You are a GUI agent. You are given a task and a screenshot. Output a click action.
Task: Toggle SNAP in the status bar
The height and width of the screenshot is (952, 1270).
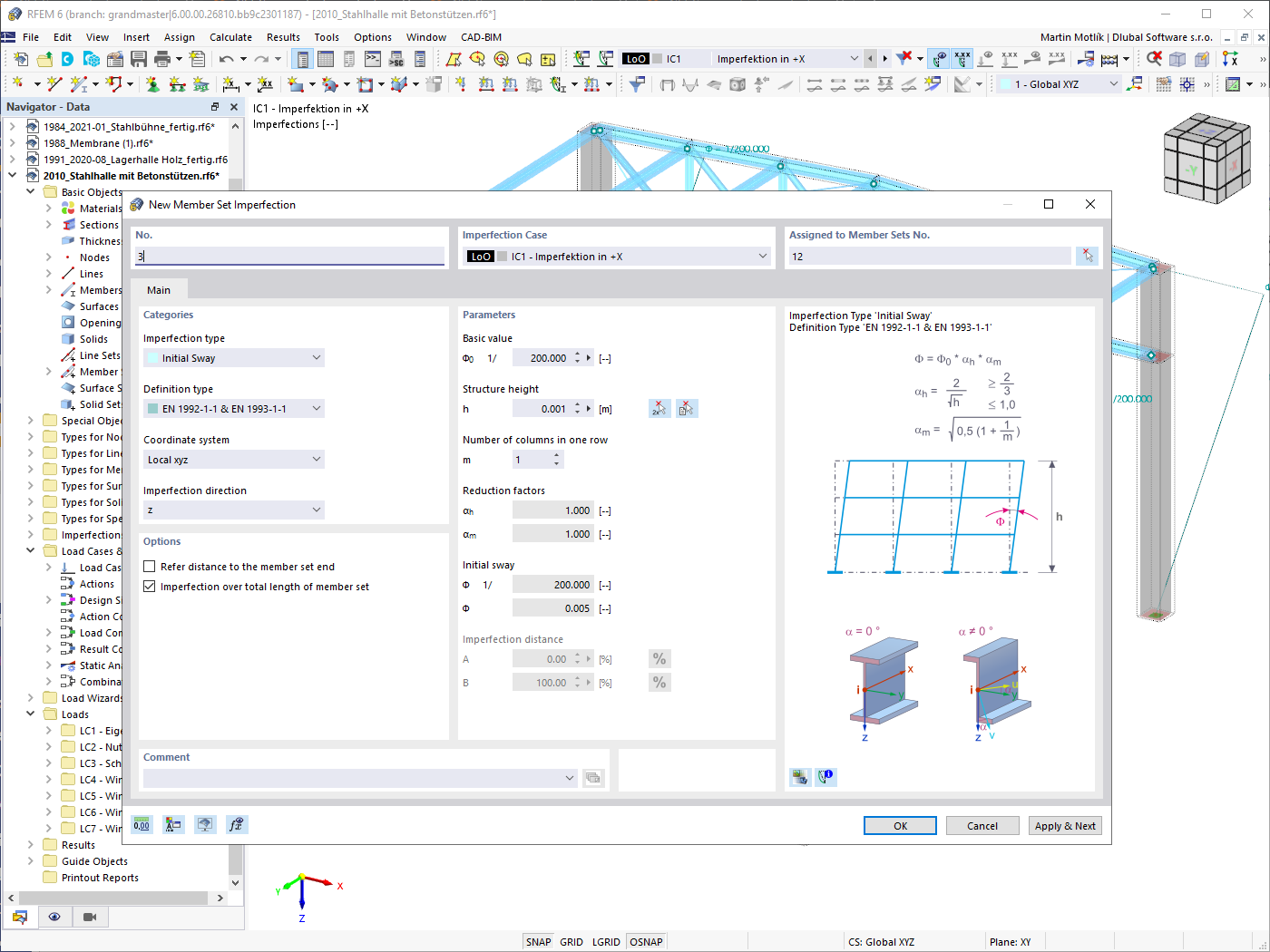click(x=539, y=942)
